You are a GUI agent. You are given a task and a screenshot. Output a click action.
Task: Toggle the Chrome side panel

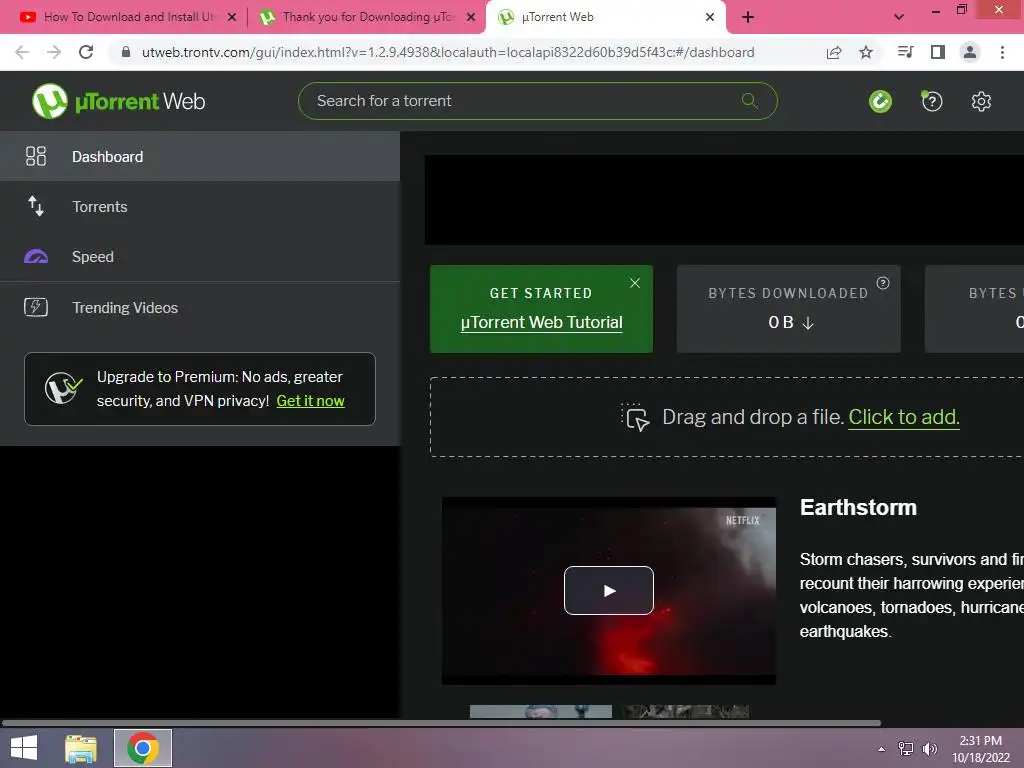[x=938, y=52]
